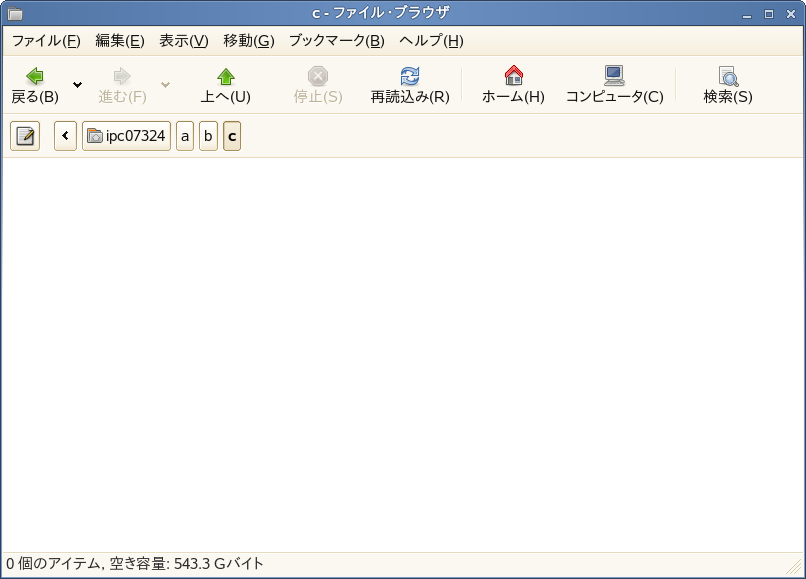Jump to the ipc07324 path button
806x579 pixels.
coord(126,136)
